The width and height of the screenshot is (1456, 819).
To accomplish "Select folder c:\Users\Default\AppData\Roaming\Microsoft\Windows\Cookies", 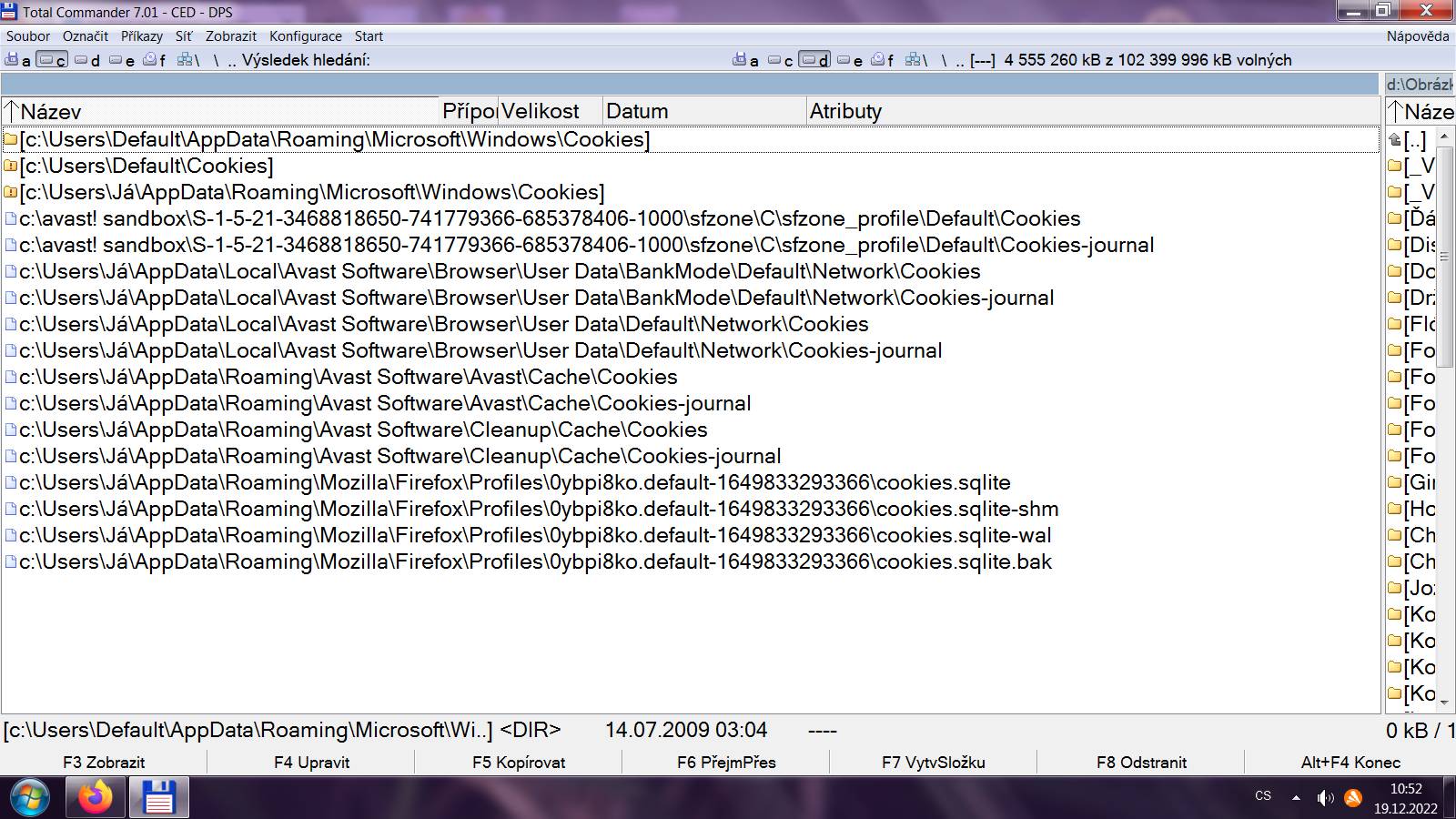I will (691, 139).
